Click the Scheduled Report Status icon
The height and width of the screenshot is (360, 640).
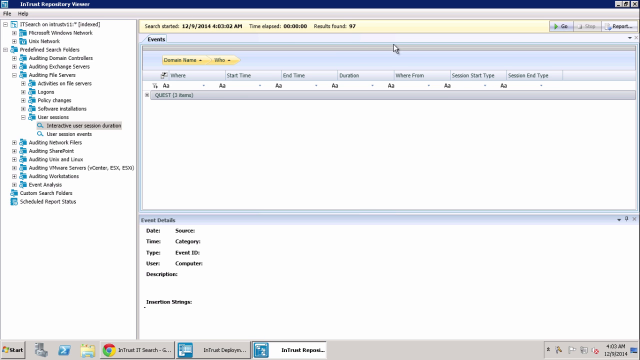coord(14,202)
